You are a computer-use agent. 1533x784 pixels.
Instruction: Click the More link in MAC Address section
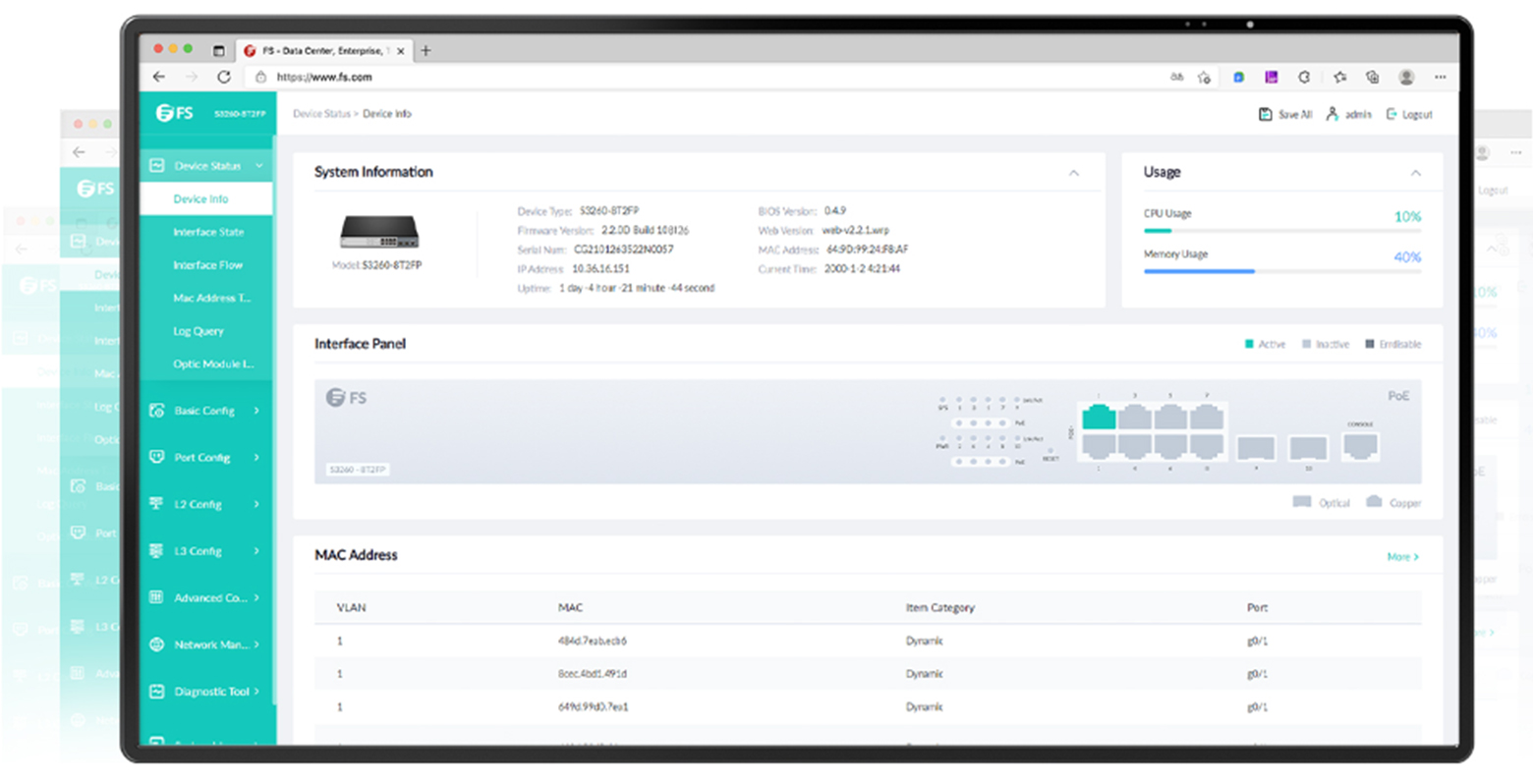(x=1401, y=556)
